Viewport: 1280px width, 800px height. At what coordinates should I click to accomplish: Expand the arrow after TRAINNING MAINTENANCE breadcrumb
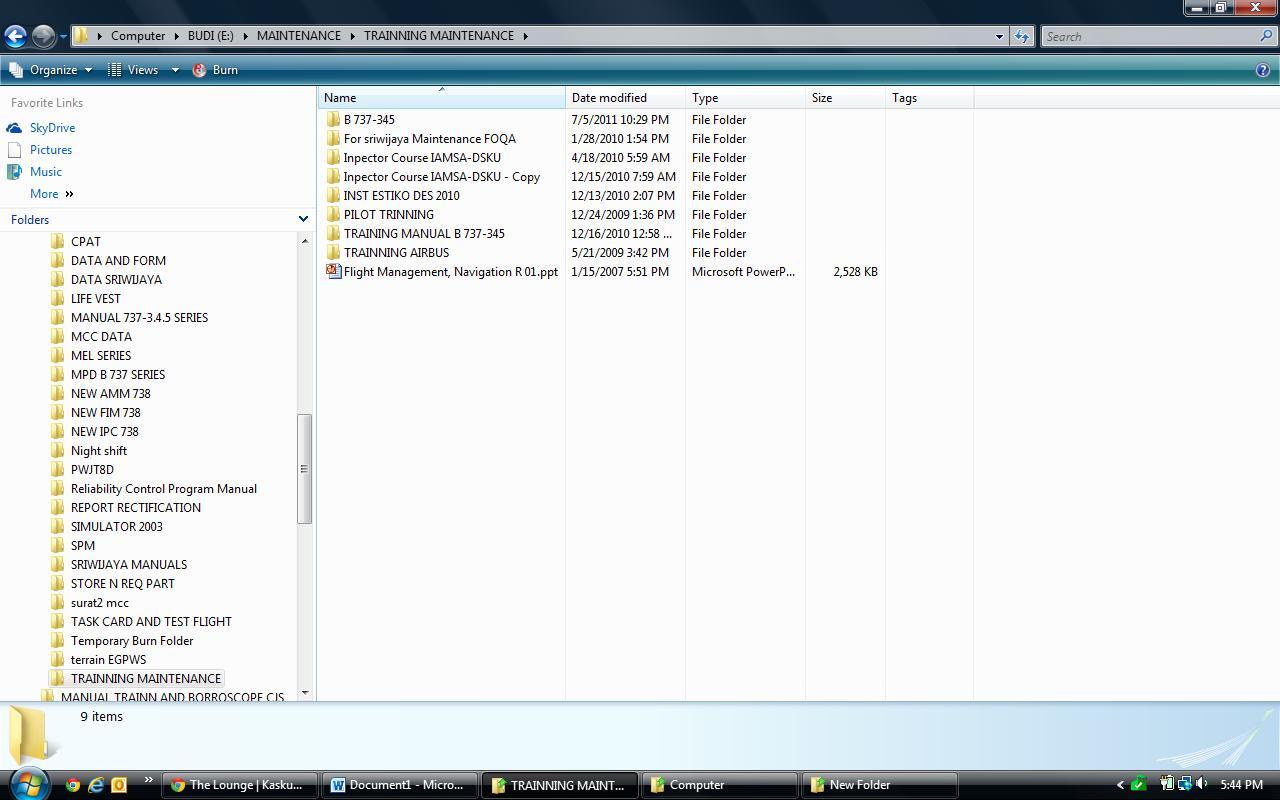click(x=525, y=36)
